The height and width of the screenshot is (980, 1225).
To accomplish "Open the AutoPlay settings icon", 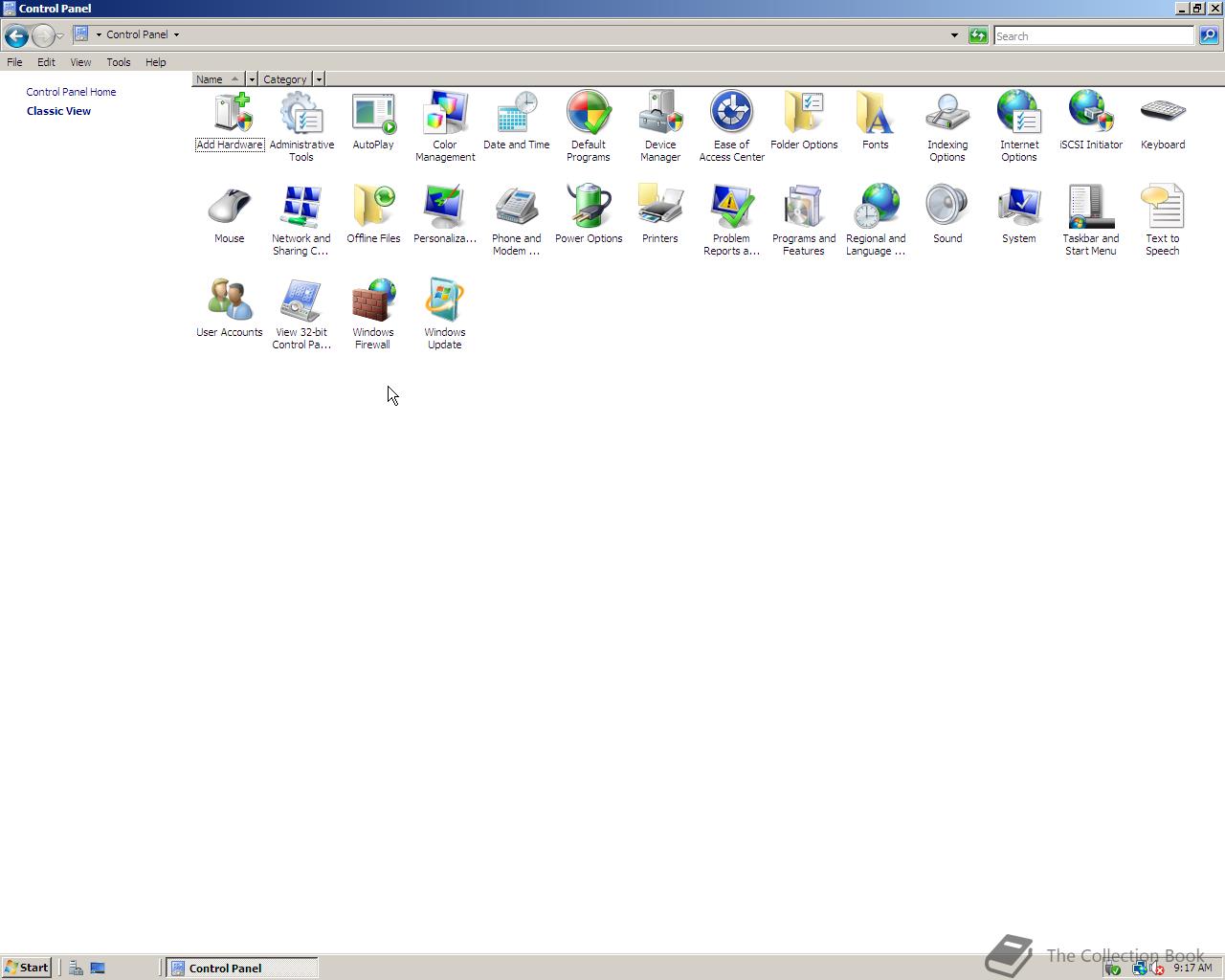I will 373,122.
